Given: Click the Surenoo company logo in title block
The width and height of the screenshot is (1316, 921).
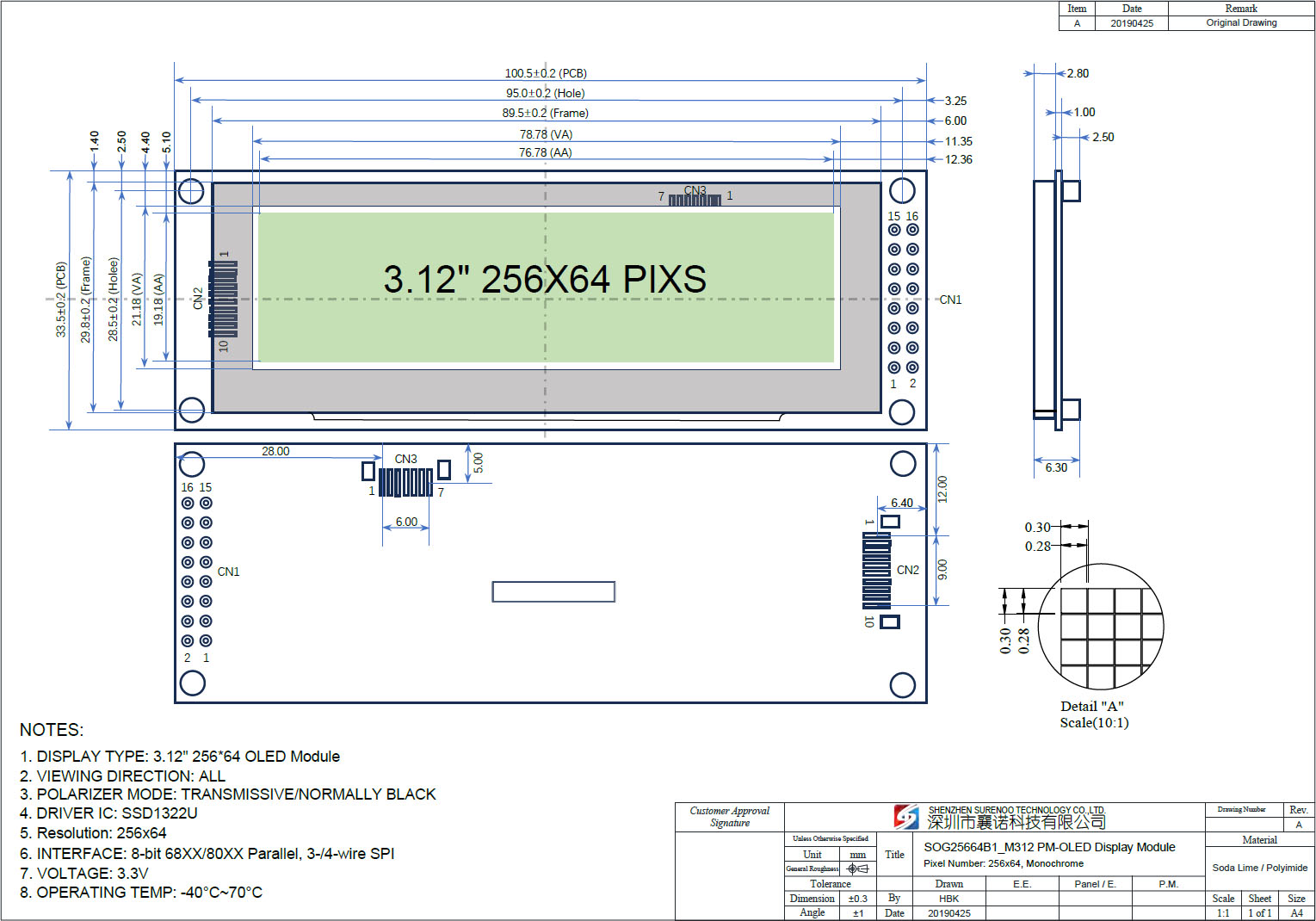Looking at the screenshot, I should 905,816.
